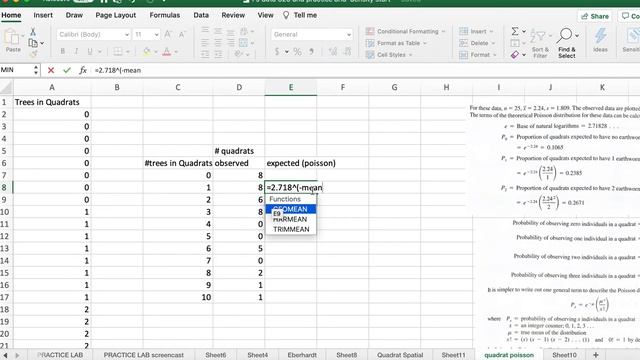Click the Cut scissors icon
The width and height of the screenshot is (640, 360).
pos(33,31)
